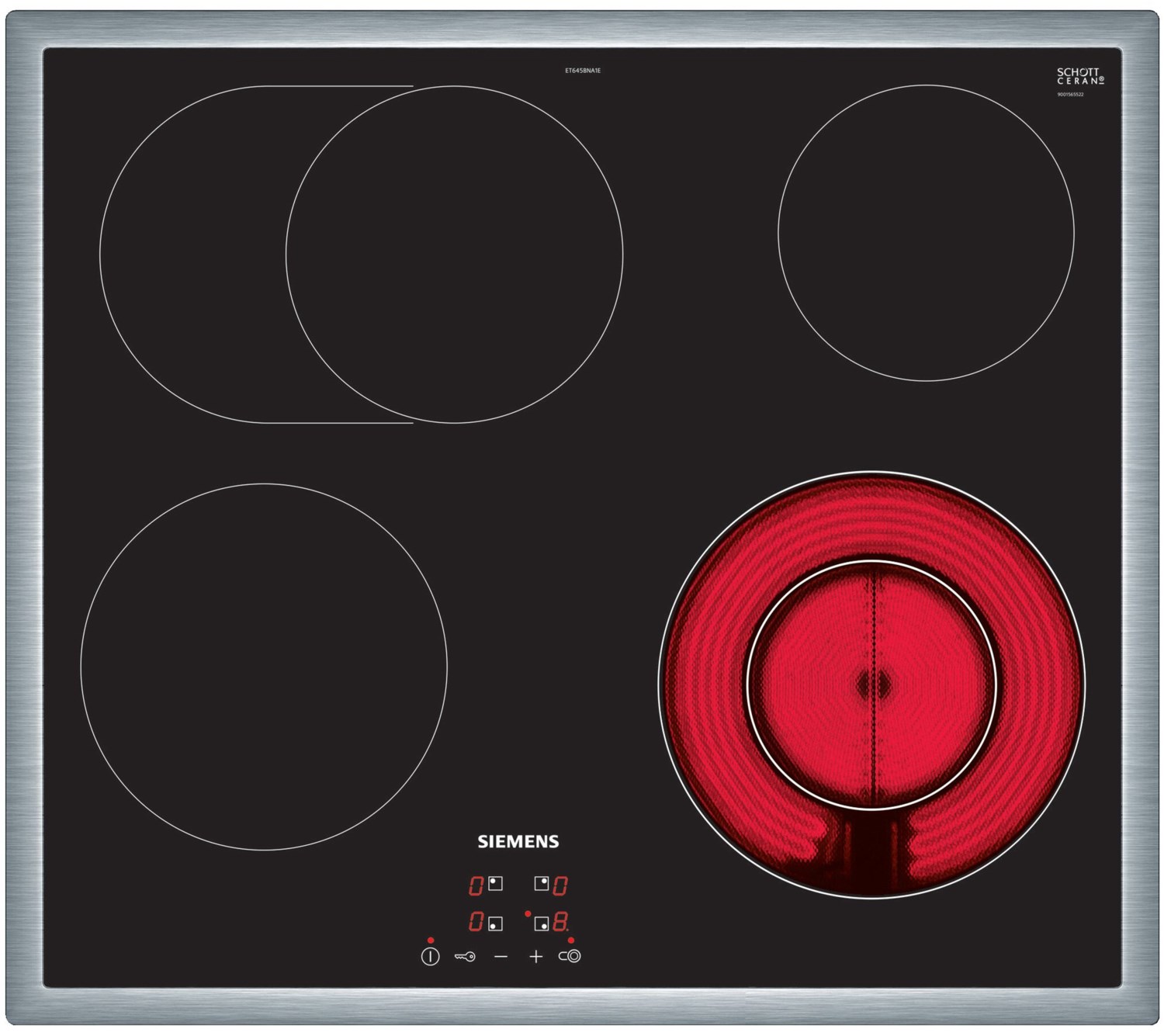Tap the key-shaped child lock symbol

point(465,957)
